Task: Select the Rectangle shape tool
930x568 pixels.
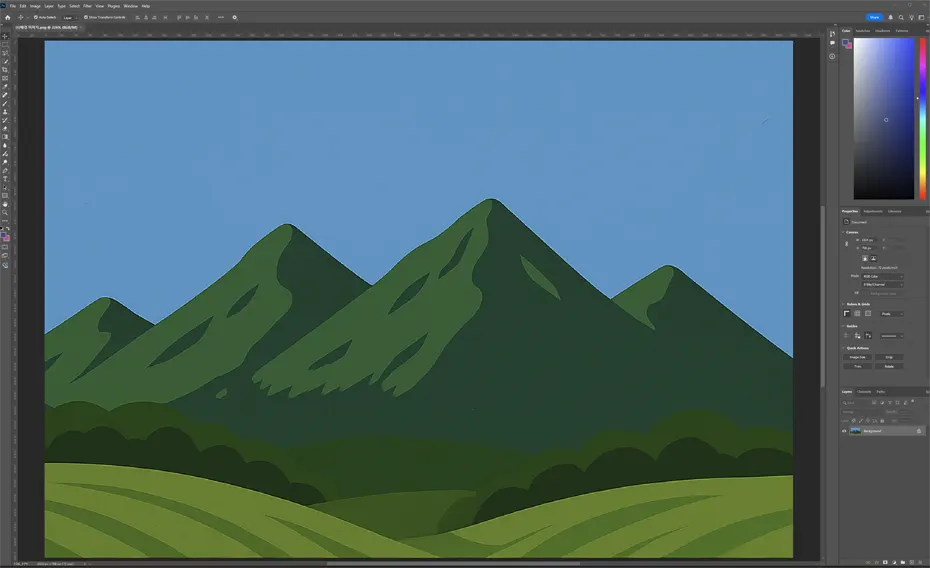Action: pyautogui.click(x=5, y=195)
